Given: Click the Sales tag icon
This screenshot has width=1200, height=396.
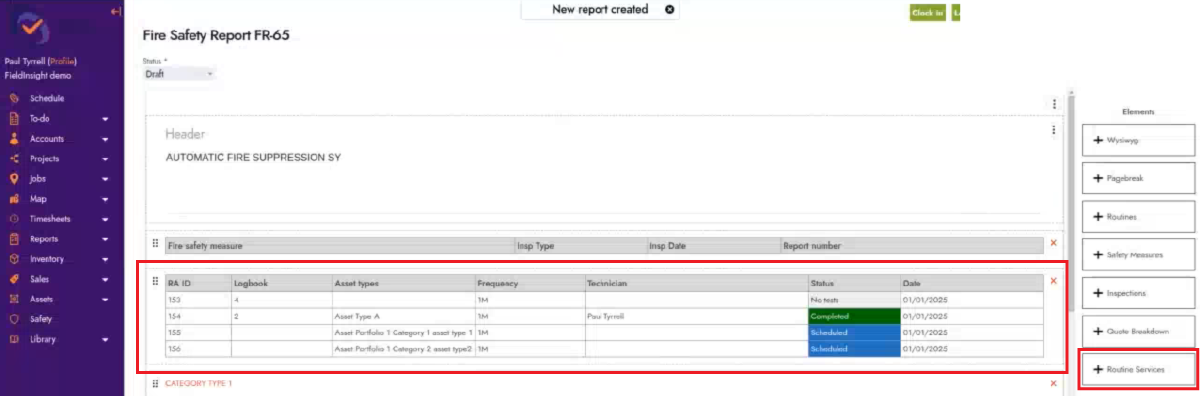Looking at the screenshot, I should pos(14,279).
